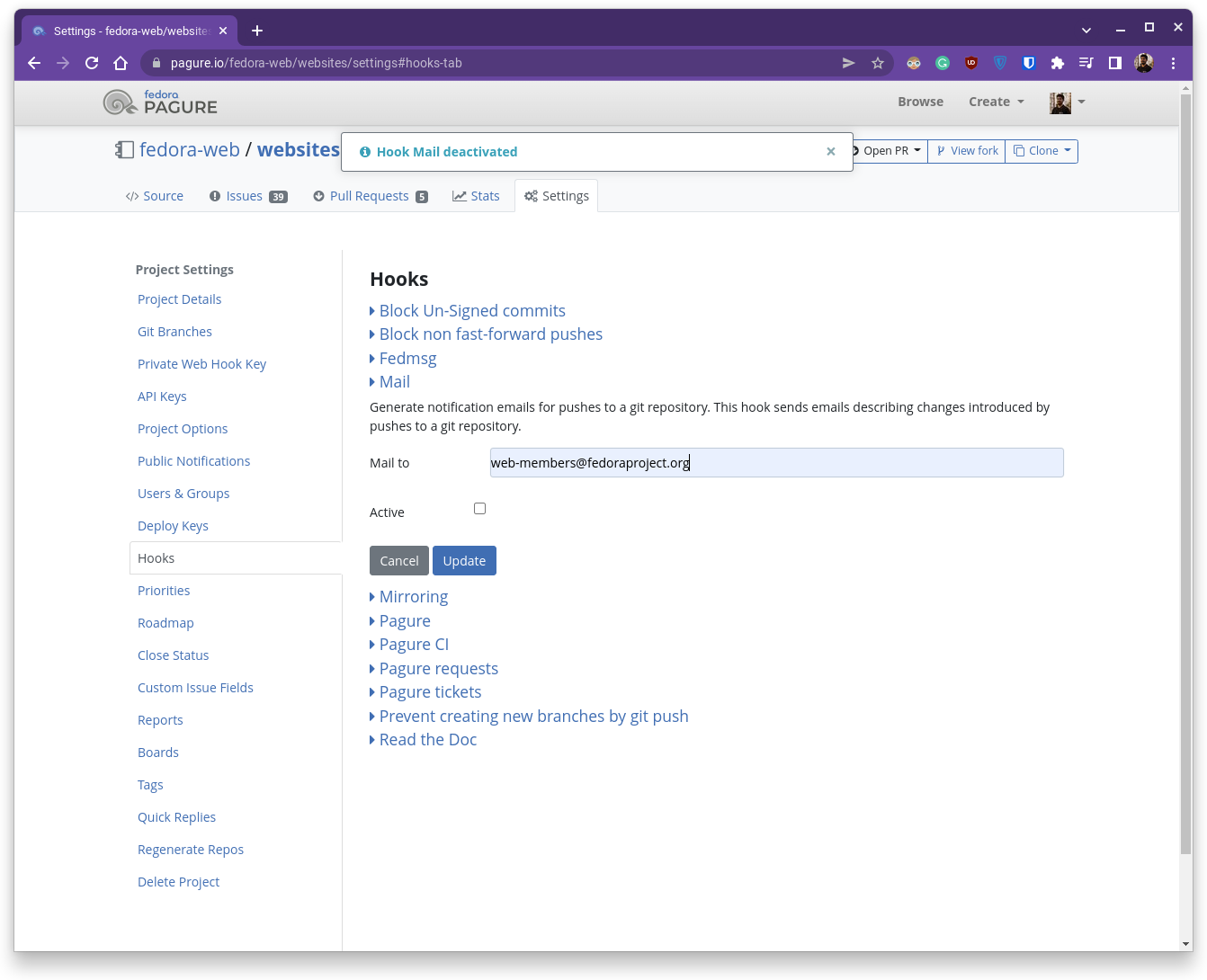Open Project Options settings
The width and height of the screenshot is (1207, 980).
183,429
